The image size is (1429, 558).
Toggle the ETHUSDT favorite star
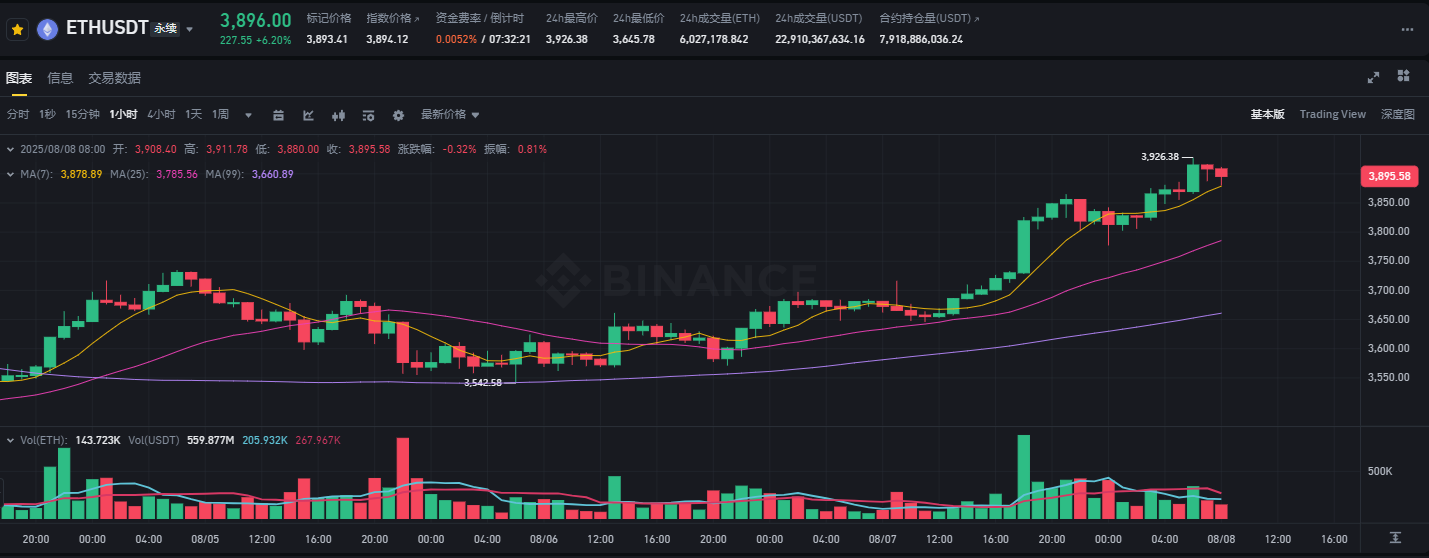point(17,30)
